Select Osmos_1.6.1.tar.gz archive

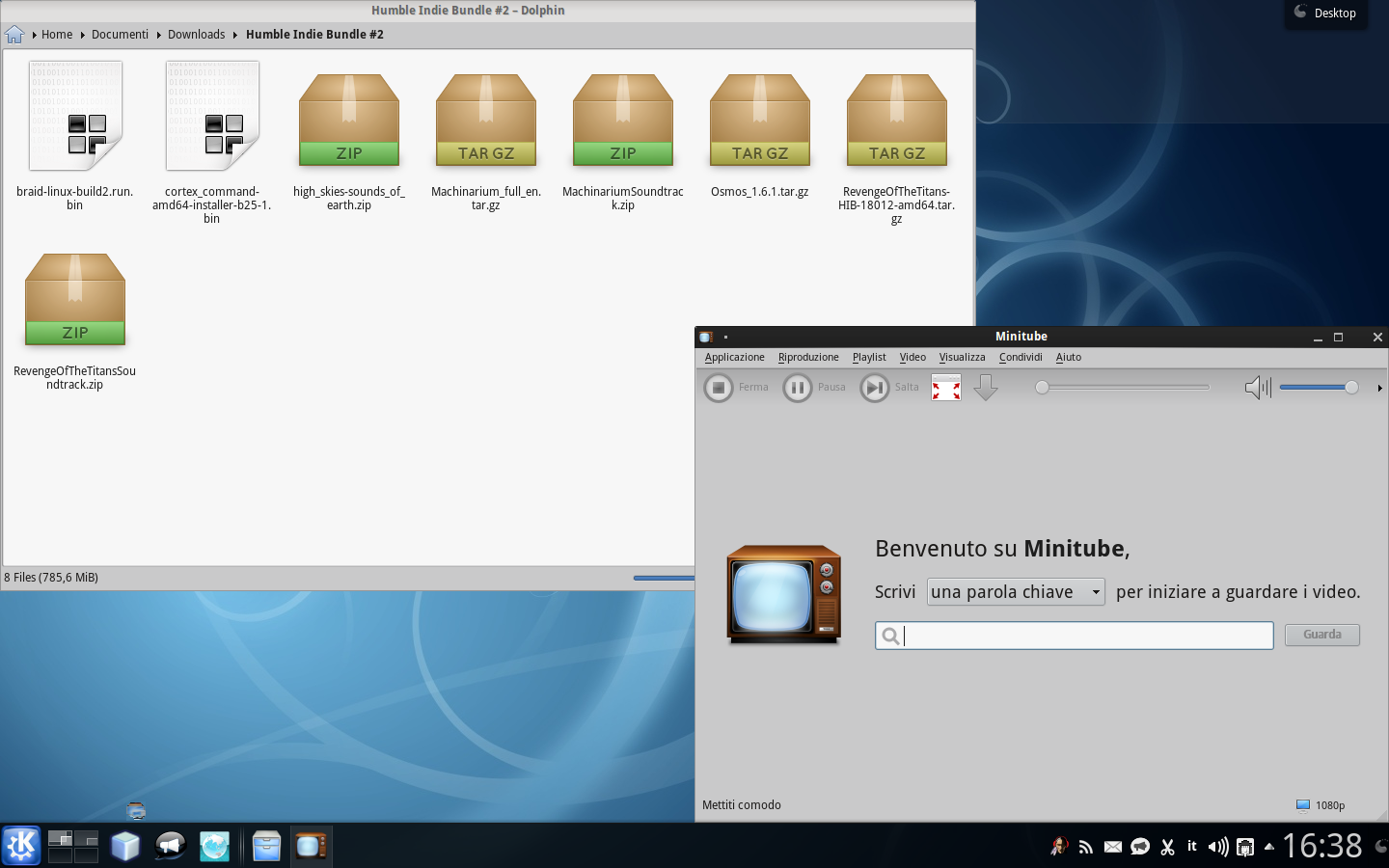tap(760, 135)
